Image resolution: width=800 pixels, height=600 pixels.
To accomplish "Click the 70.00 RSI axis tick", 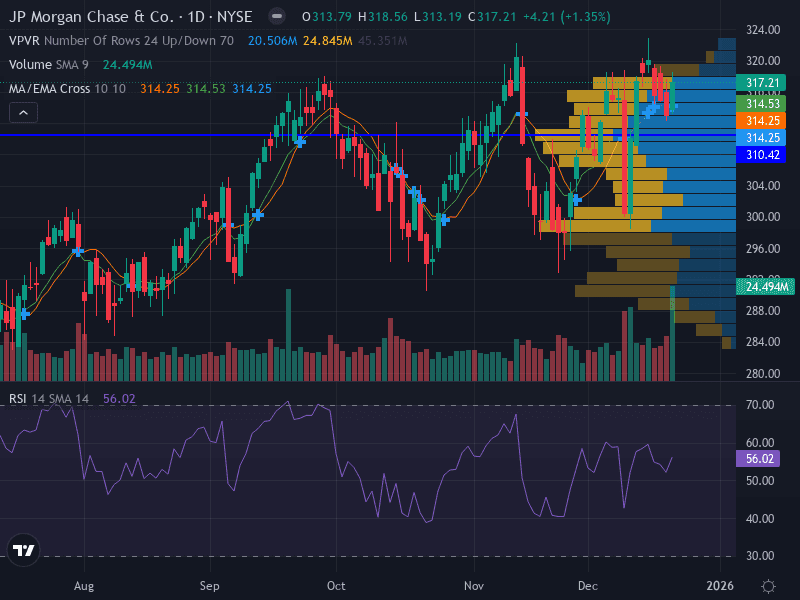I will pos(760,405).
